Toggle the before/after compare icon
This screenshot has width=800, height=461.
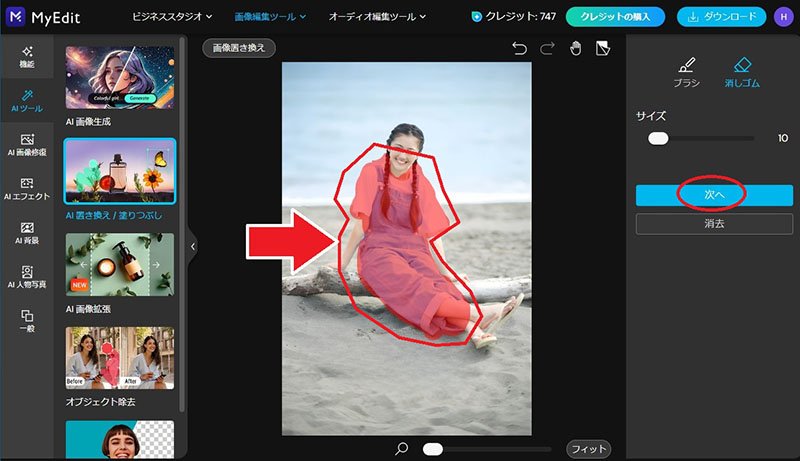602,48
